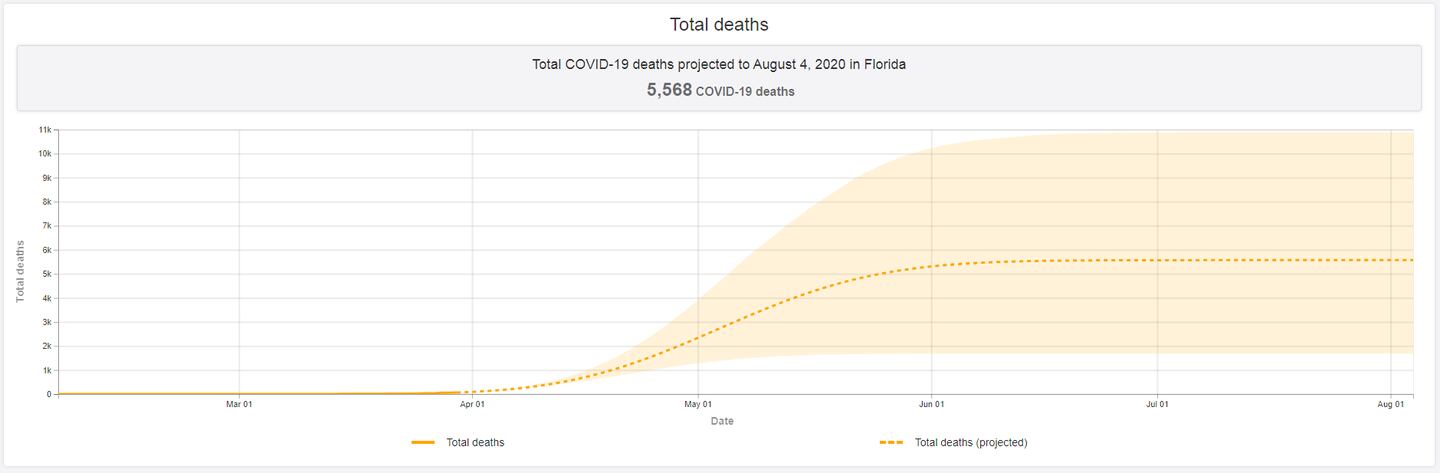Toggle the solid "Total deaths" legend entry

point(475,442)
